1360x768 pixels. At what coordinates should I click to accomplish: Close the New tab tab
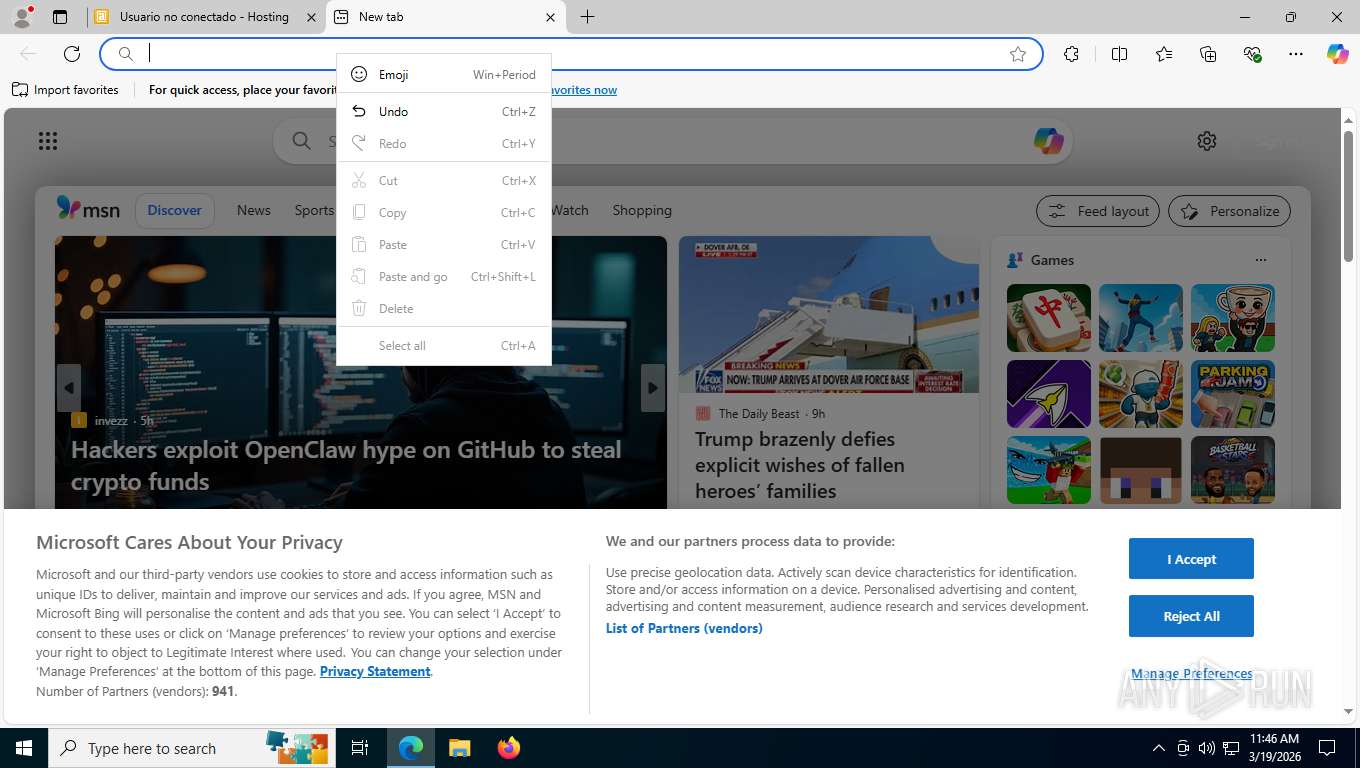550,17
